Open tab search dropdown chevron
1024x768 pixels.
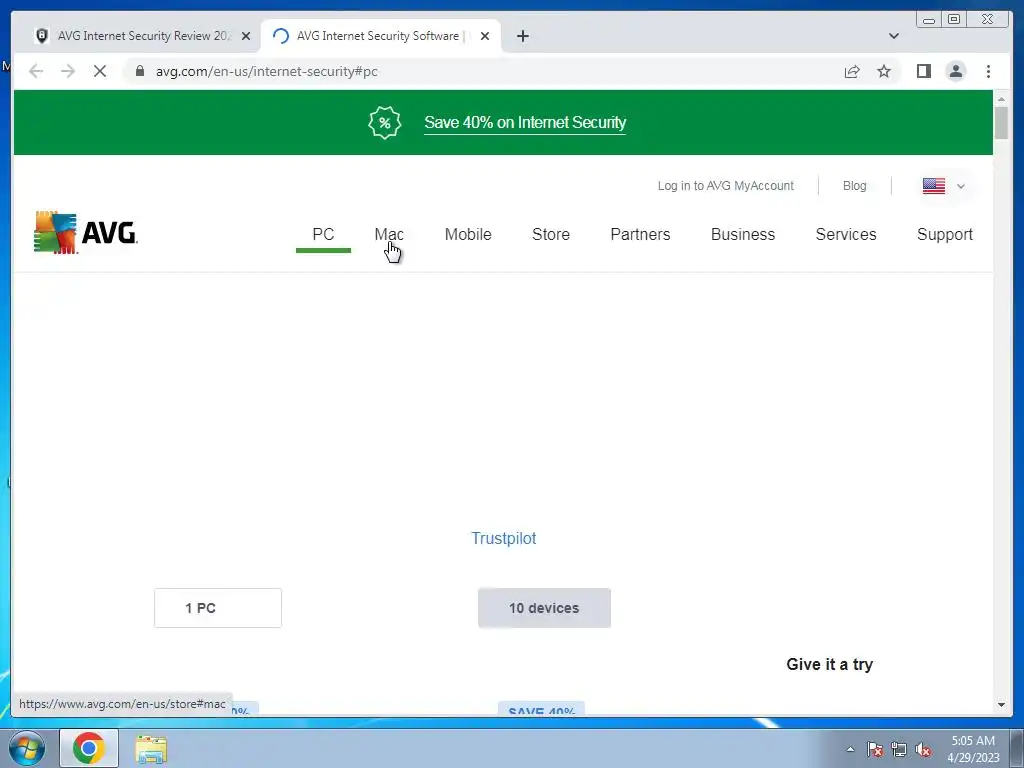[x=893, y=36]
